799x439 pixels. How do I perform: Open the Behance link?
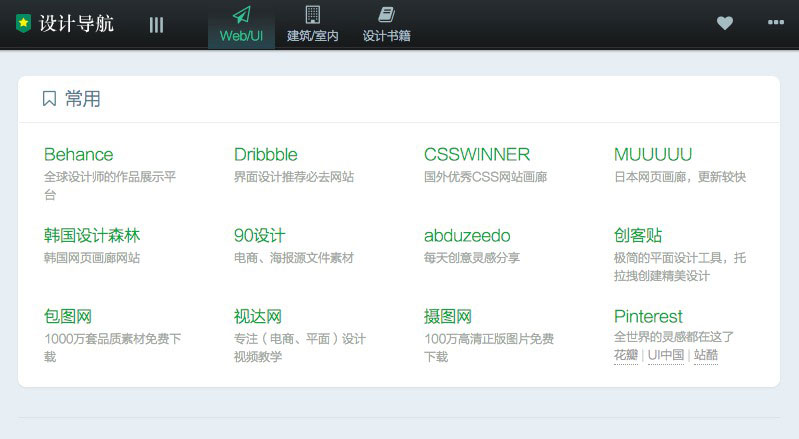point(79,154)
